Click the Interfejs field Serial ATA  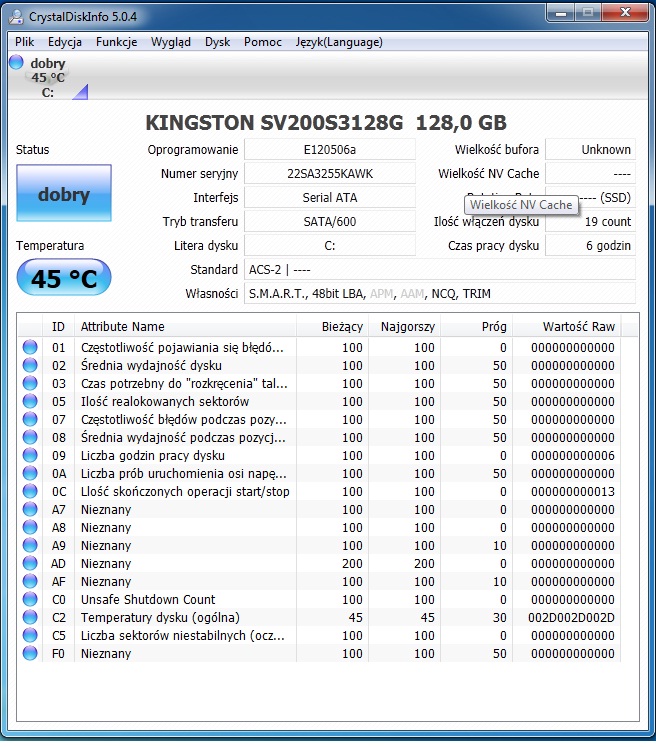(x=330, y=197)
